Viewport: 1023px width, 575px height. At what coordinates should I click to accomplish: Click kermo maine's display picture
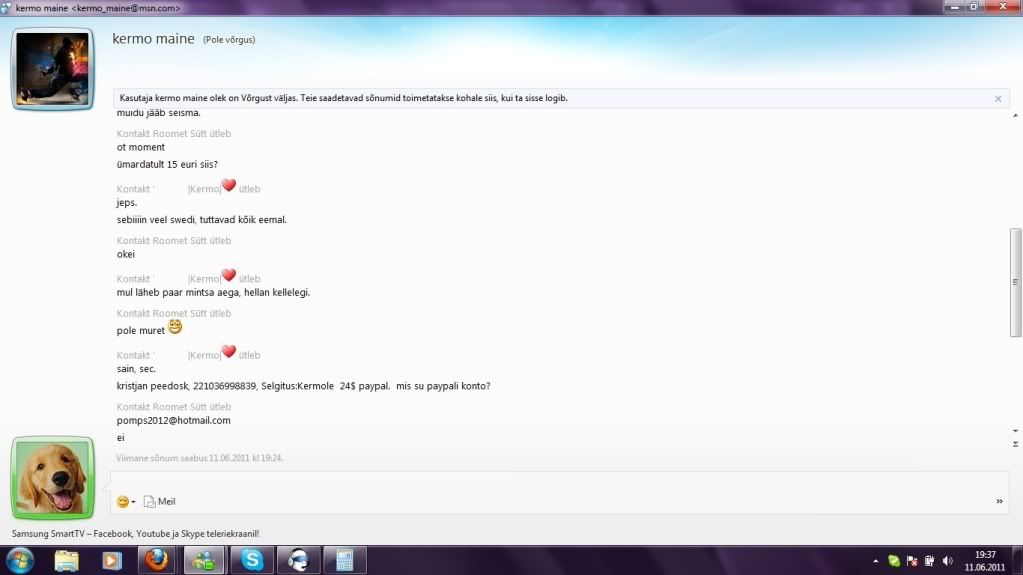click(x=52, y=68)
